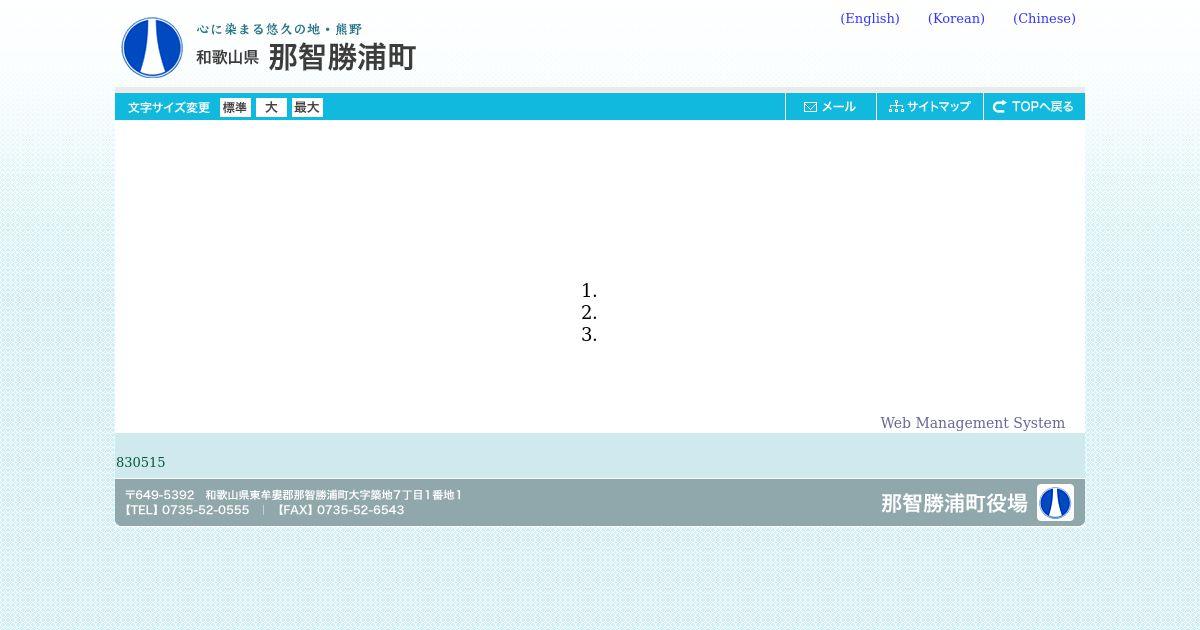This screenshot has height=630, width=1200.
Task: Click the footer 那智勝浦町役場 emblem icon
Action: (x=1055, y=503)
